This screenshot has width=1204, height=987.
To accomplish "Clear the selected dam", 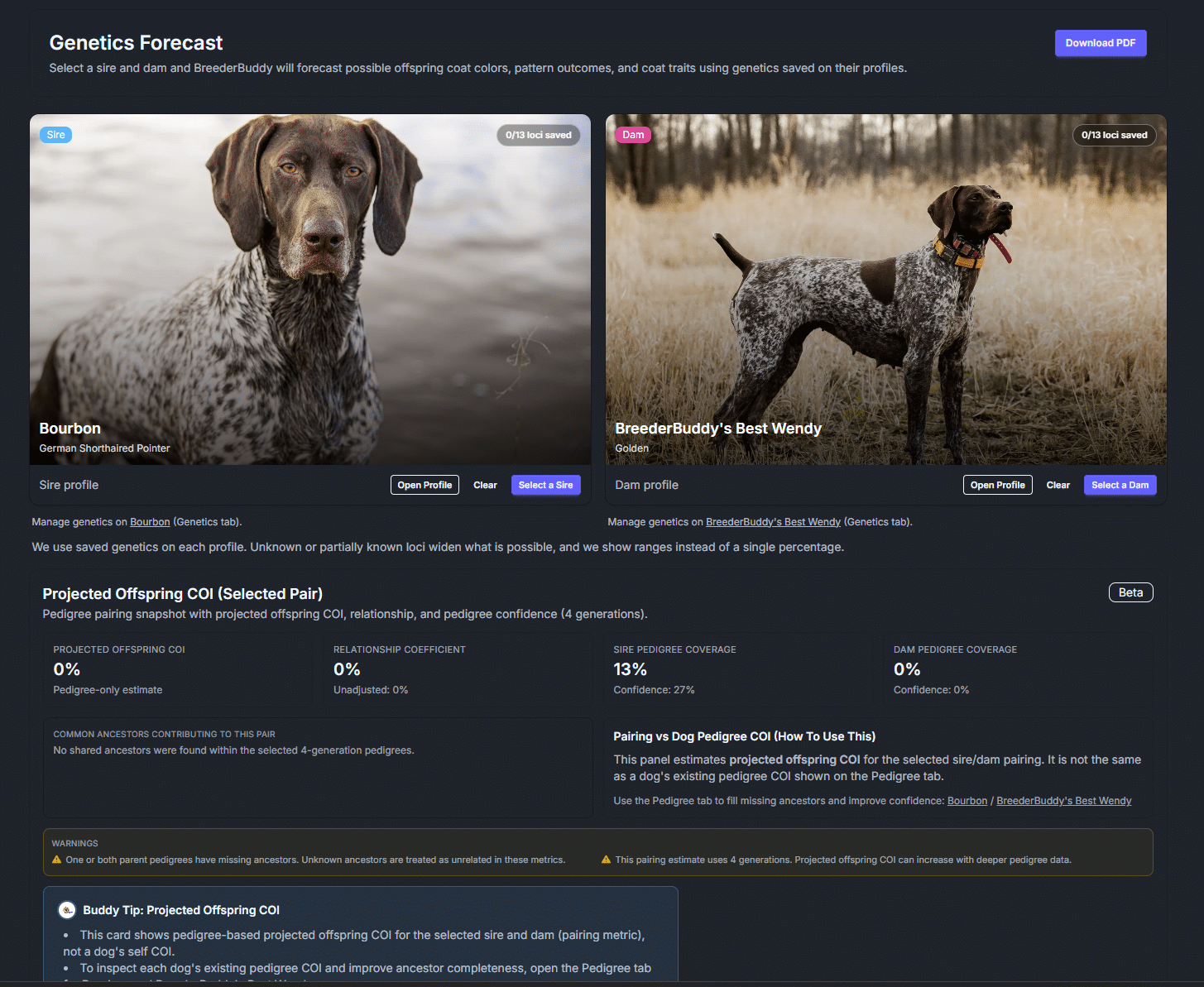I will 1058,485.
